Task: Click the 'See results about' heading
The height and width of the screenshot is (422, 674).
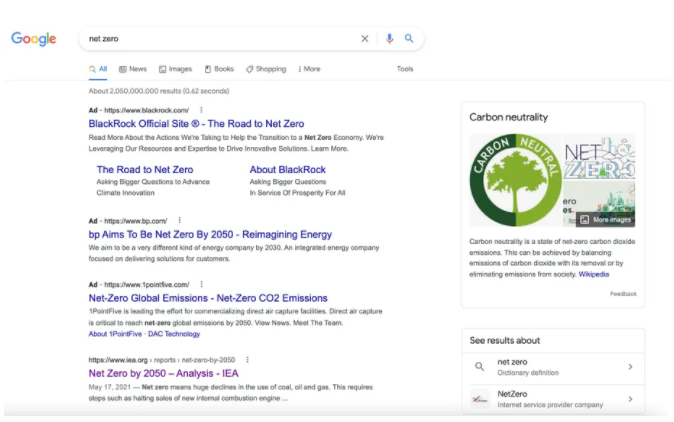Action: 505,341
